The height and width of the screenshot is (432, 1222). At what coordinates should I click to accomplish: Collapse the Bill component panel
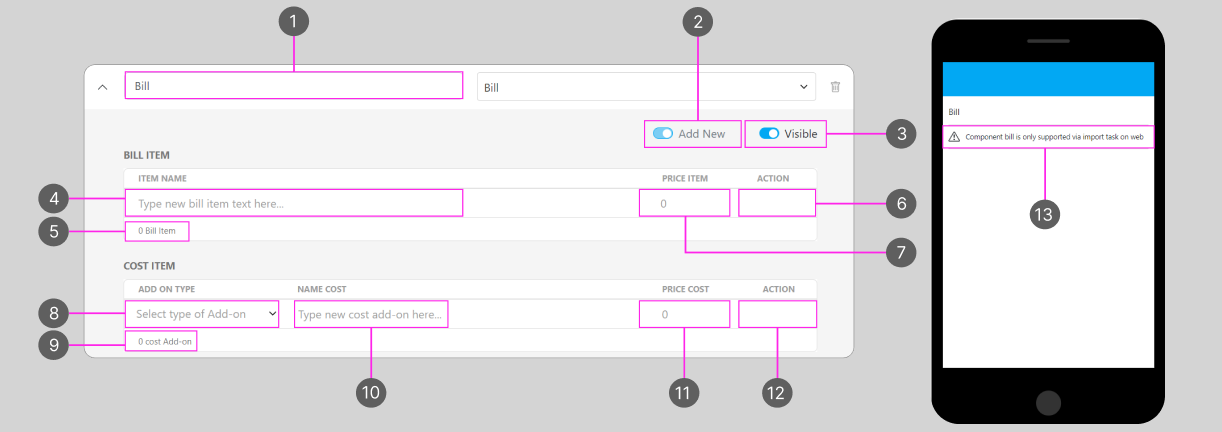coord(102,87)
